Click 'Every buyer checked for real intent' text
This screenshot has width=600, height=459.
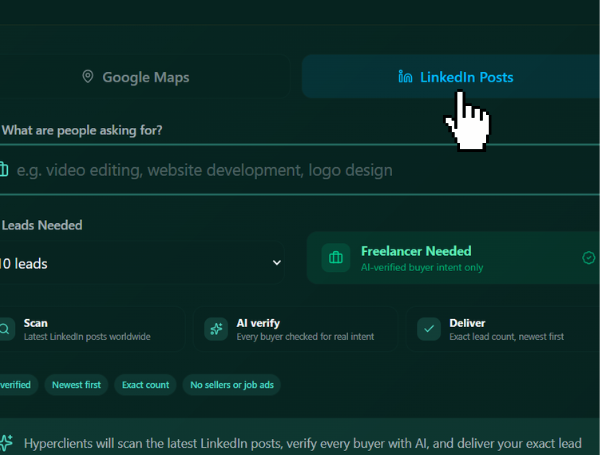(x=305, y=337)
